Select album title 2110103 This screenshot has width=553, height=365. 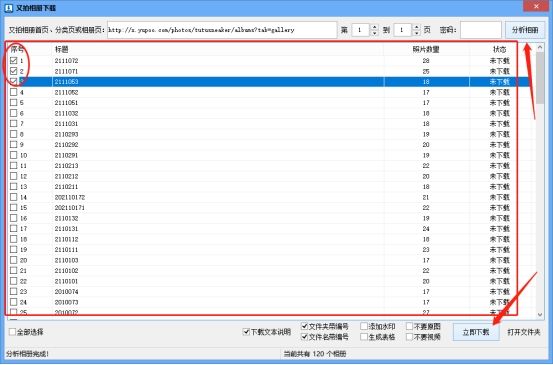pyautogui.click(x=66, y=260)
